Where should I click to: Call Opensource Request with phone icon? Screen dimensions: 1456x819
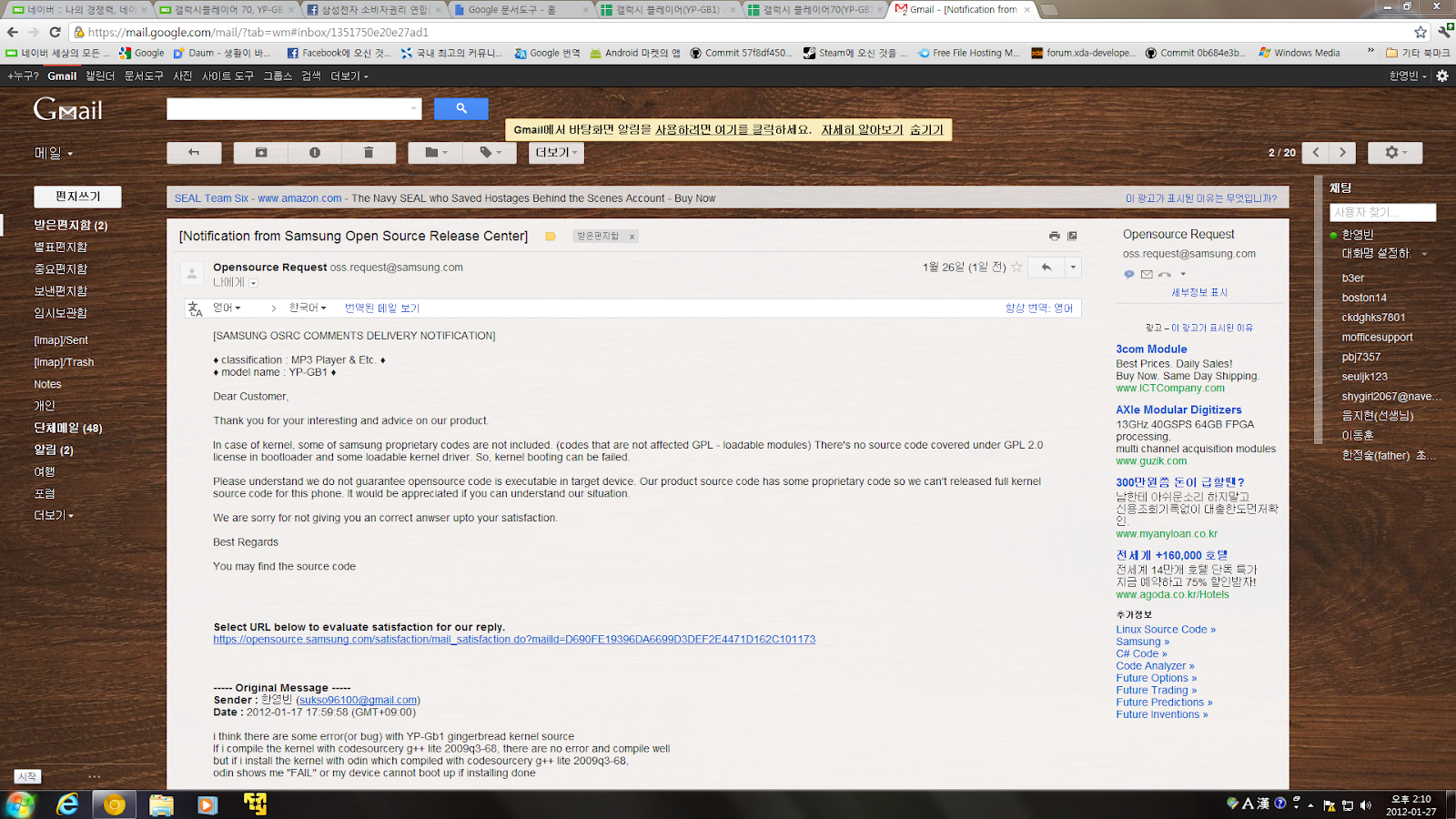click(1164, 274)
